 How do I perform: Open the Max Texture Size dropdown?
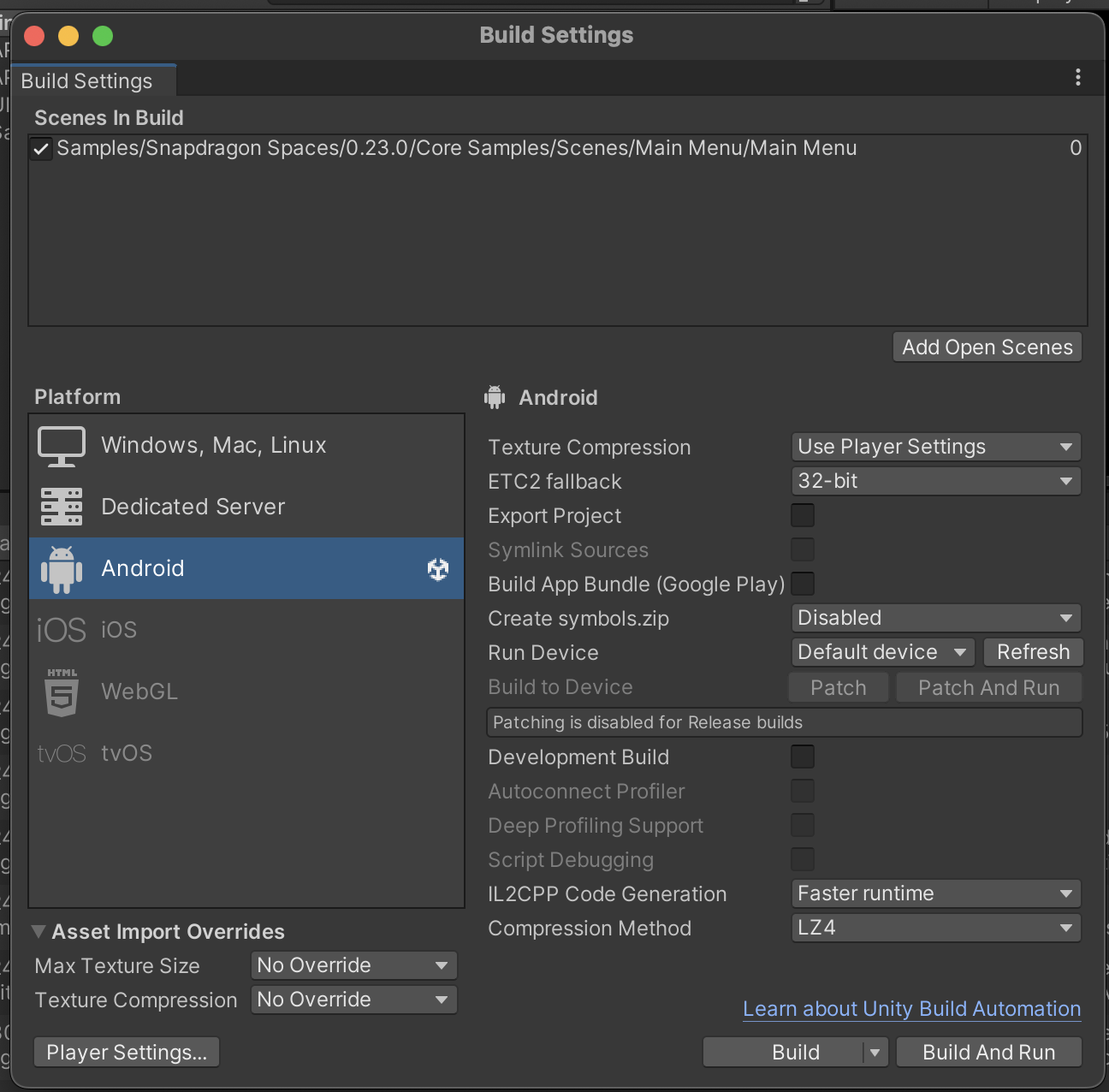(354, 965)
